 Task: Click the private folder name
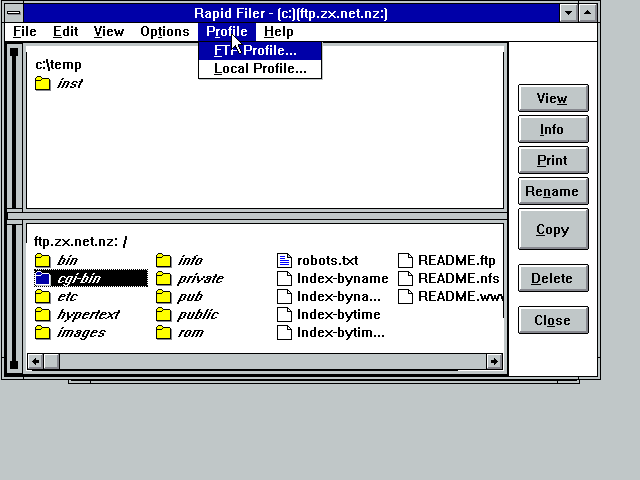click(200, 278)
